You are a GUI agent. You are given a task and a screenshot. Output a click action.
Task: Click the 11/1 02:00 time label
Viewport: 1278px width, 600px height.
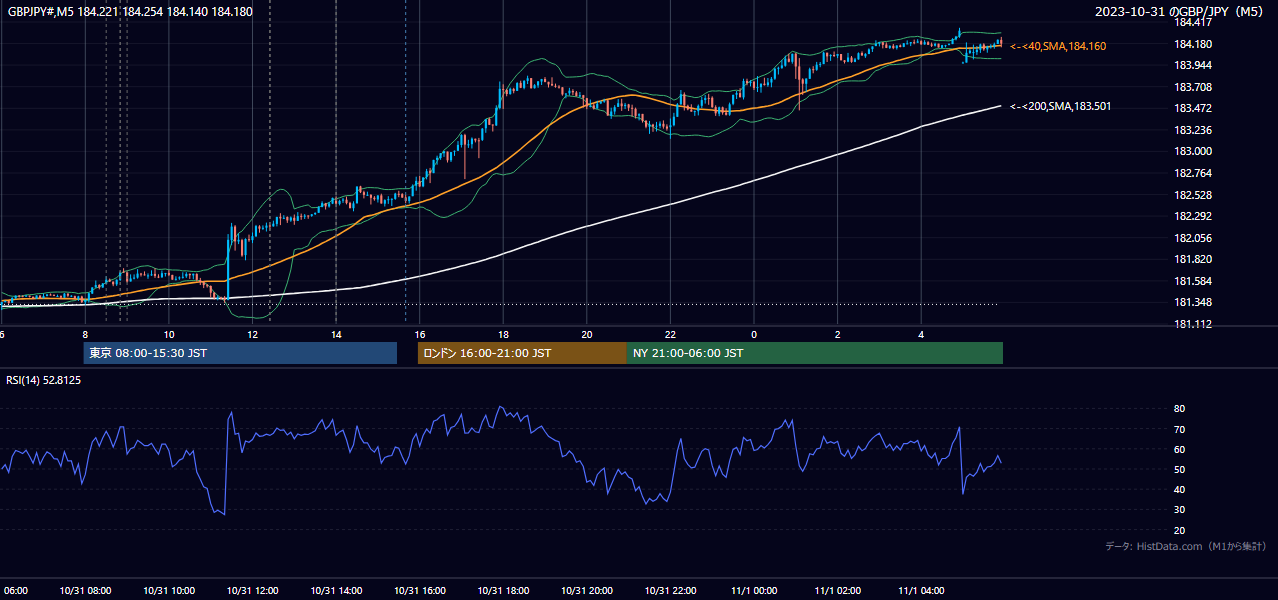pyautogui.click(x=837, y=590)
